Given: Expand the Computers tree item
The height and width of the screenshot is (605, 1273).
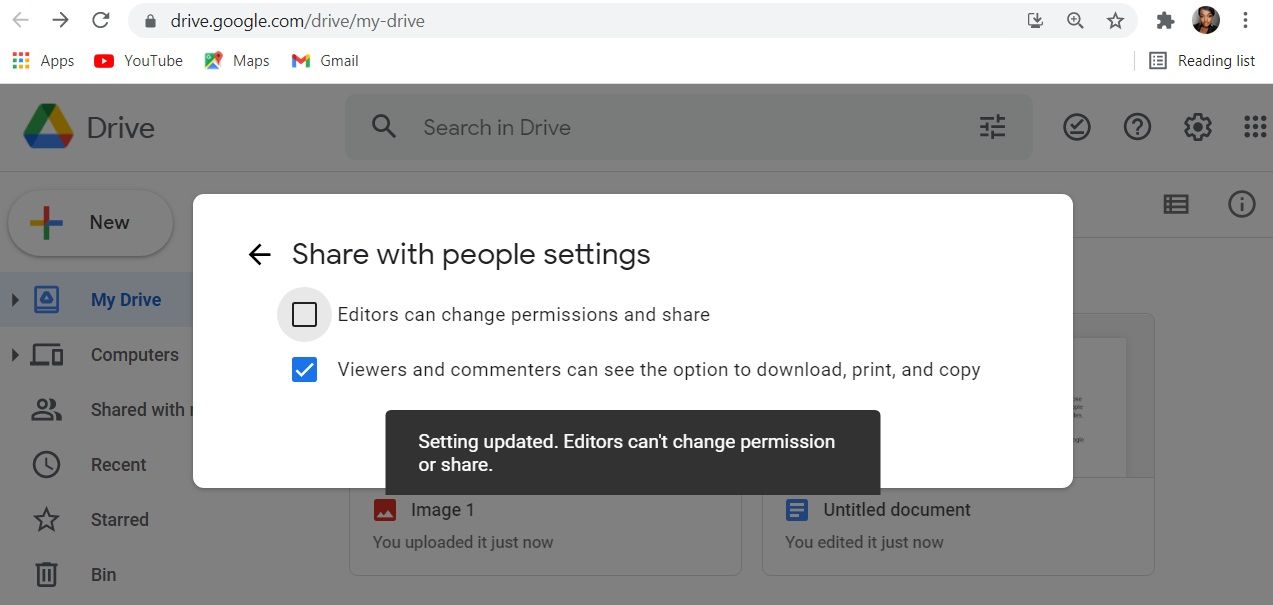Looking at the screenshot, I should [14, 354].
